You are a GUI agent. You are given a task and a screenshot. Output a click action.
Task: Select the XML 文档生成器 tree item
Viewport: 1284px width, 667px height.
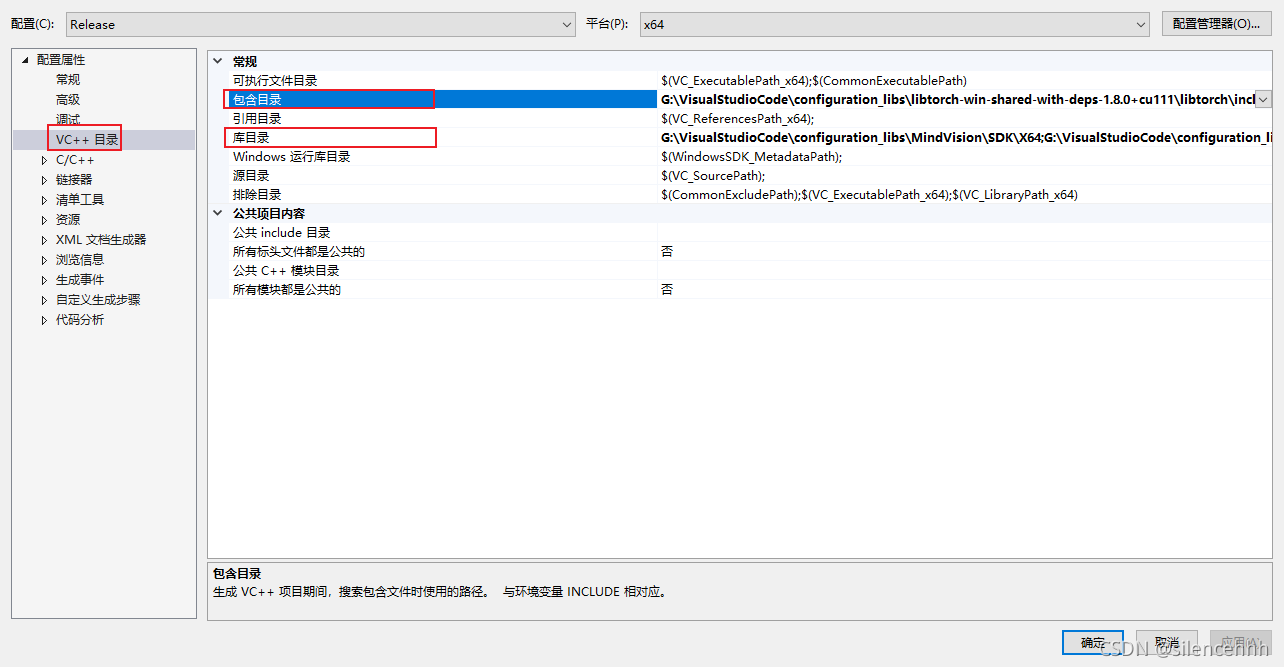click(101, 240)
